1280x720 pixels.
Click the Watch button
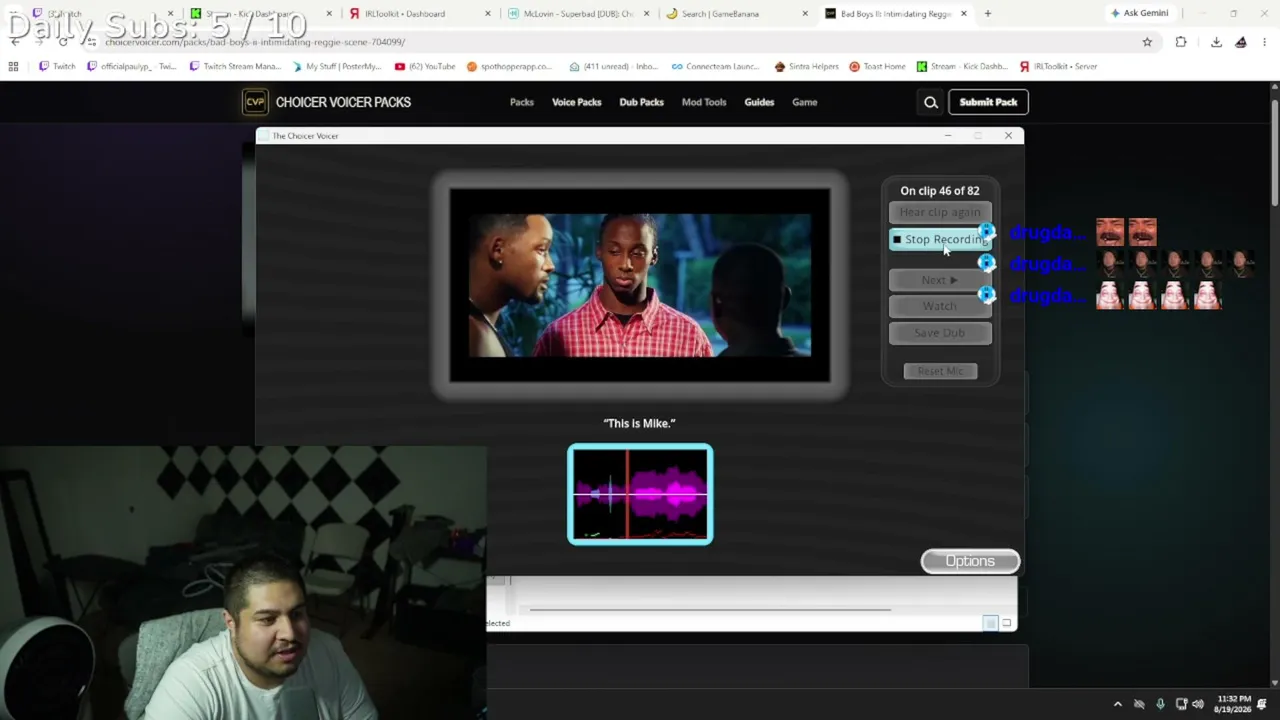coord(940,306)
